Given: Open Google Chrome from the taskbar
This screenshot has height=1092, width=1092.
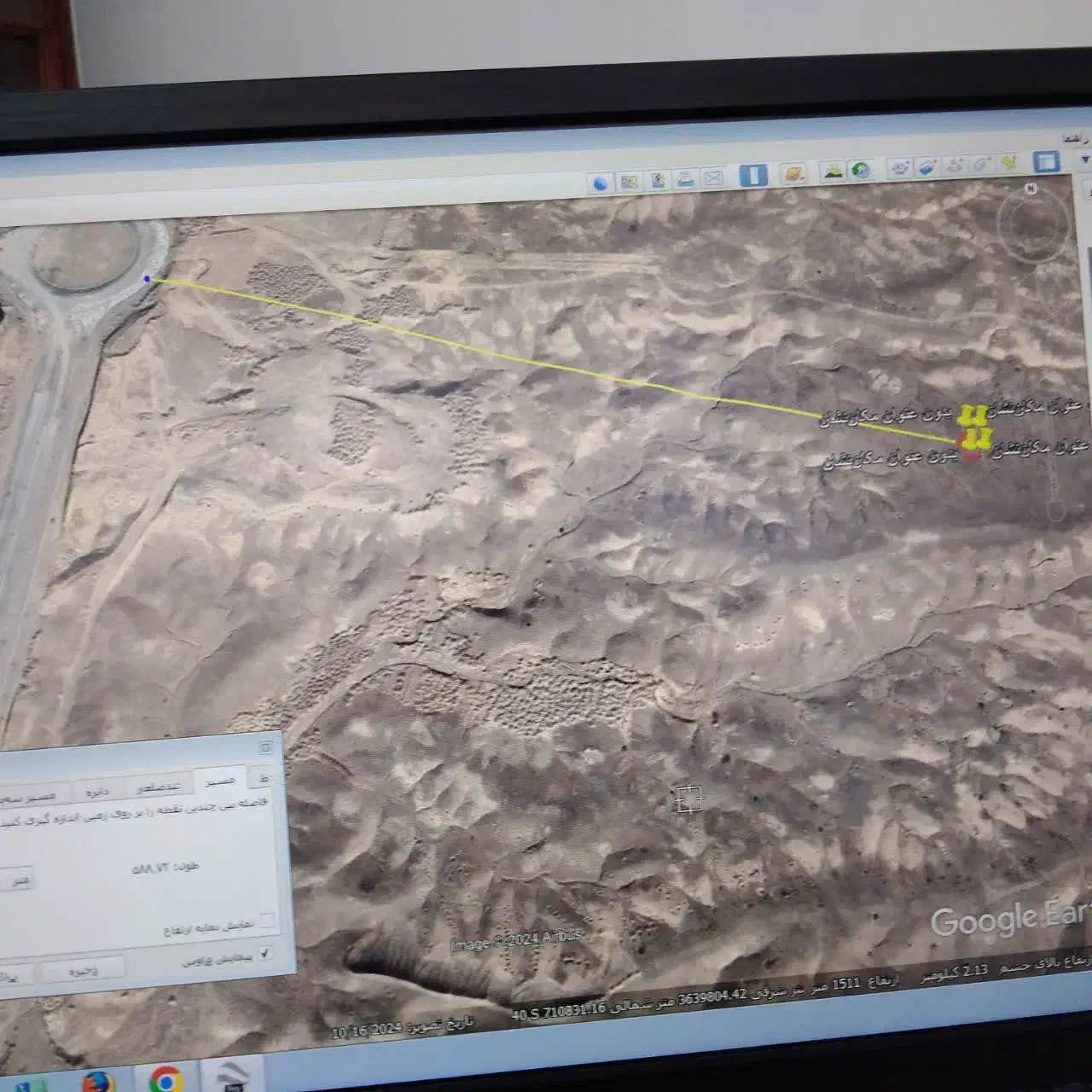Looking at the screenshot, I should pyautogui.click(x=166, y=1078).
